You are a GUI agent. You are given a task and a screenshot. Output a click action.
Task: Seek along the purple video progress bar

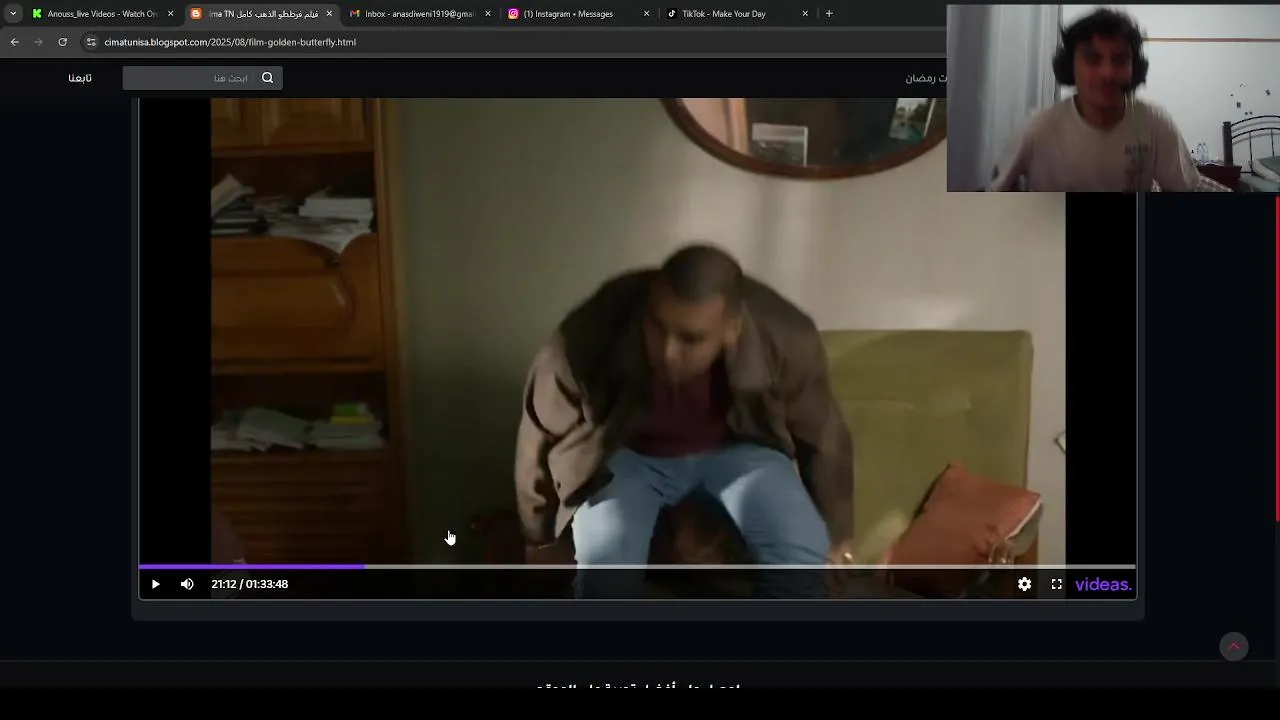637,566
